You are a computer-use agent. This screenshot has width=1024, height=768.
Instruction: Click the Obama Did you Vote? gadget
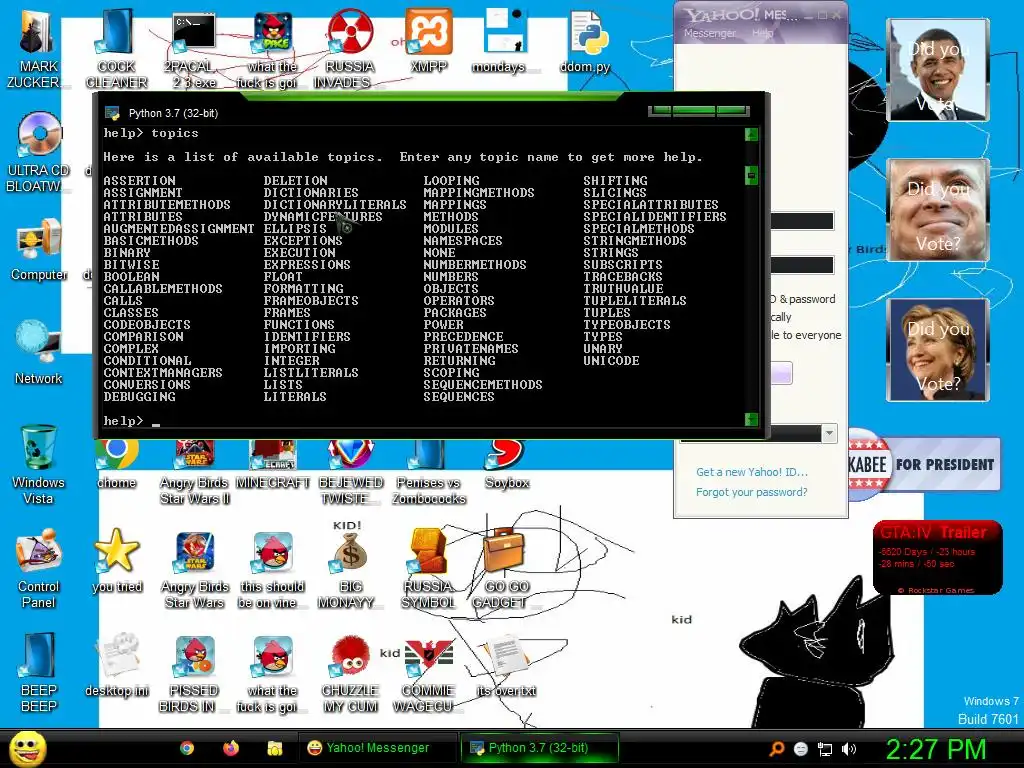coord(938,70)
